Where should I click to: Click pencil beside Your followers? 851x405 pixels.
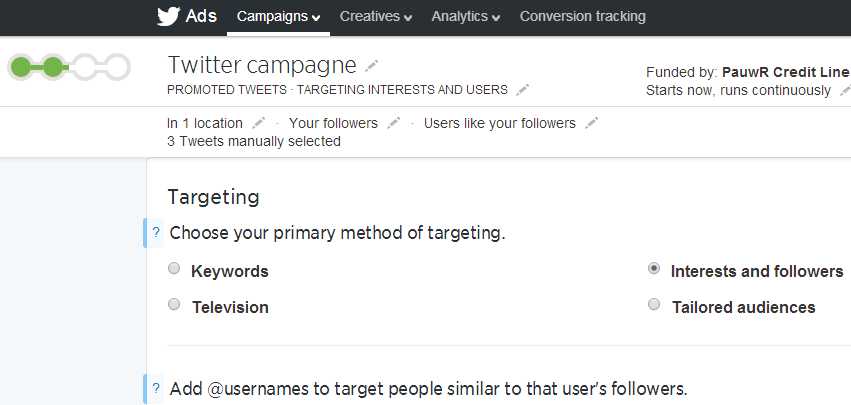[x=394, y=123]
